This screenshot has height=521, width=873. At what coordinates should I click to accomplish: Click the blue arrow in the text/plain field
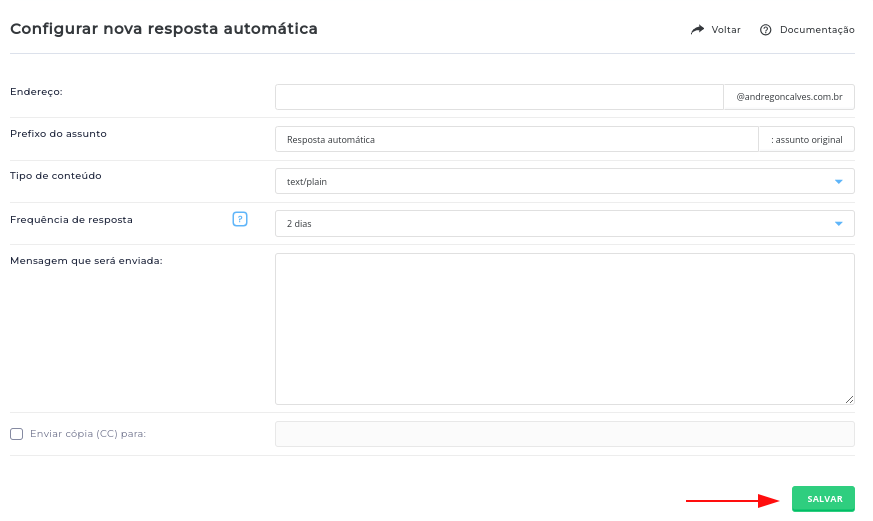pyautogui.click(x=838, y=181)
